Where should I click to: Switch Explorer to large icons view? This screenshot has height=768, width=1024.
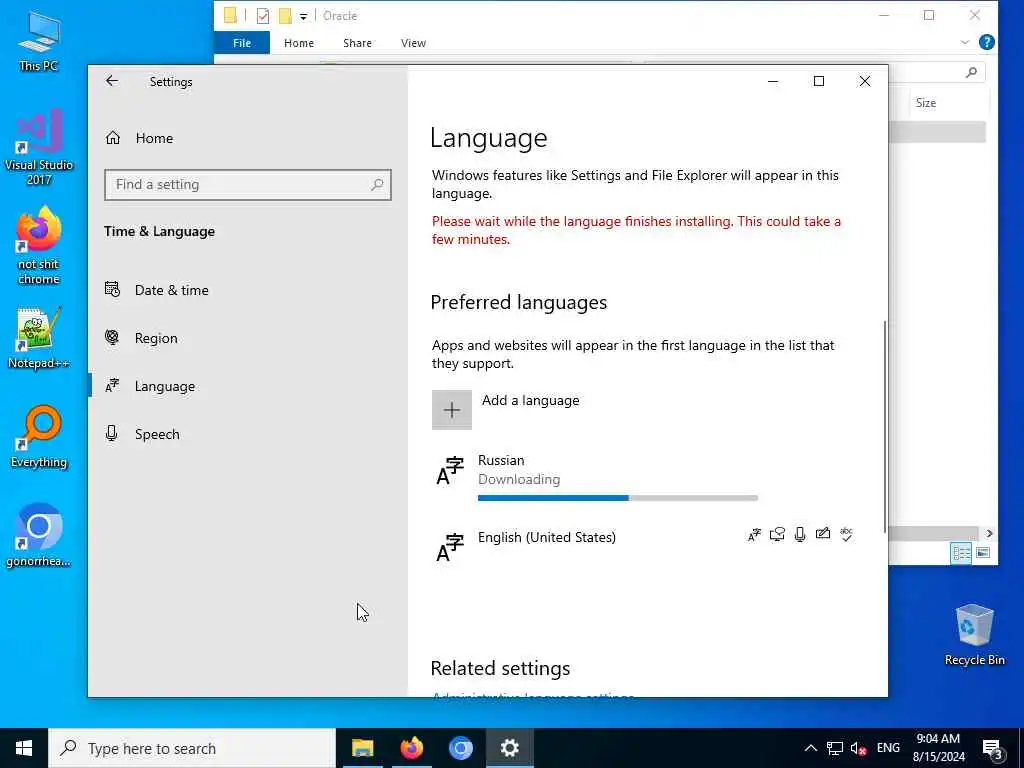click(x=983, y=553)
